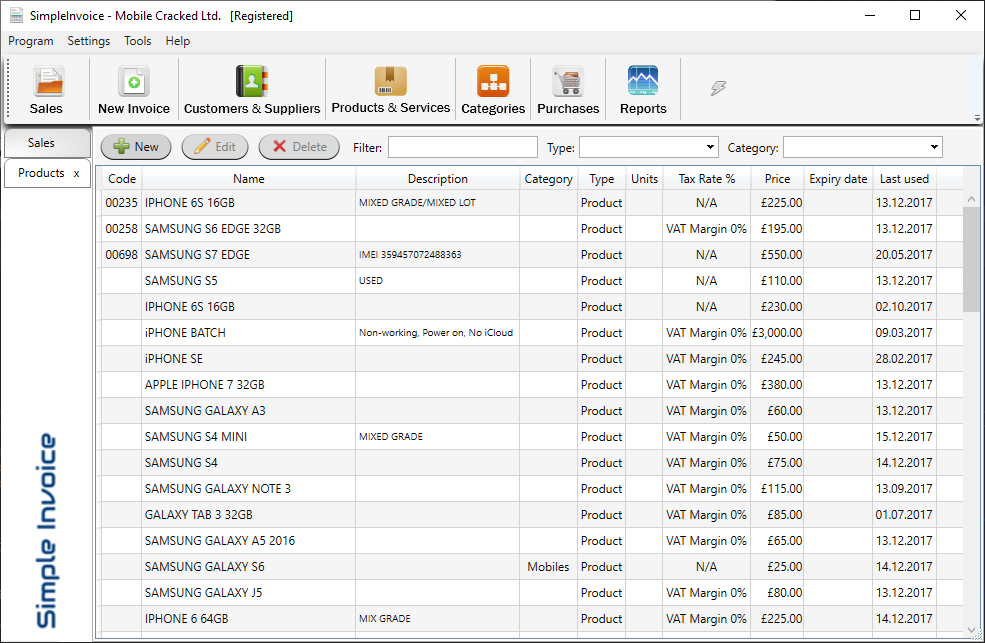
Task: Click the New product button
Action: point(136,147)
